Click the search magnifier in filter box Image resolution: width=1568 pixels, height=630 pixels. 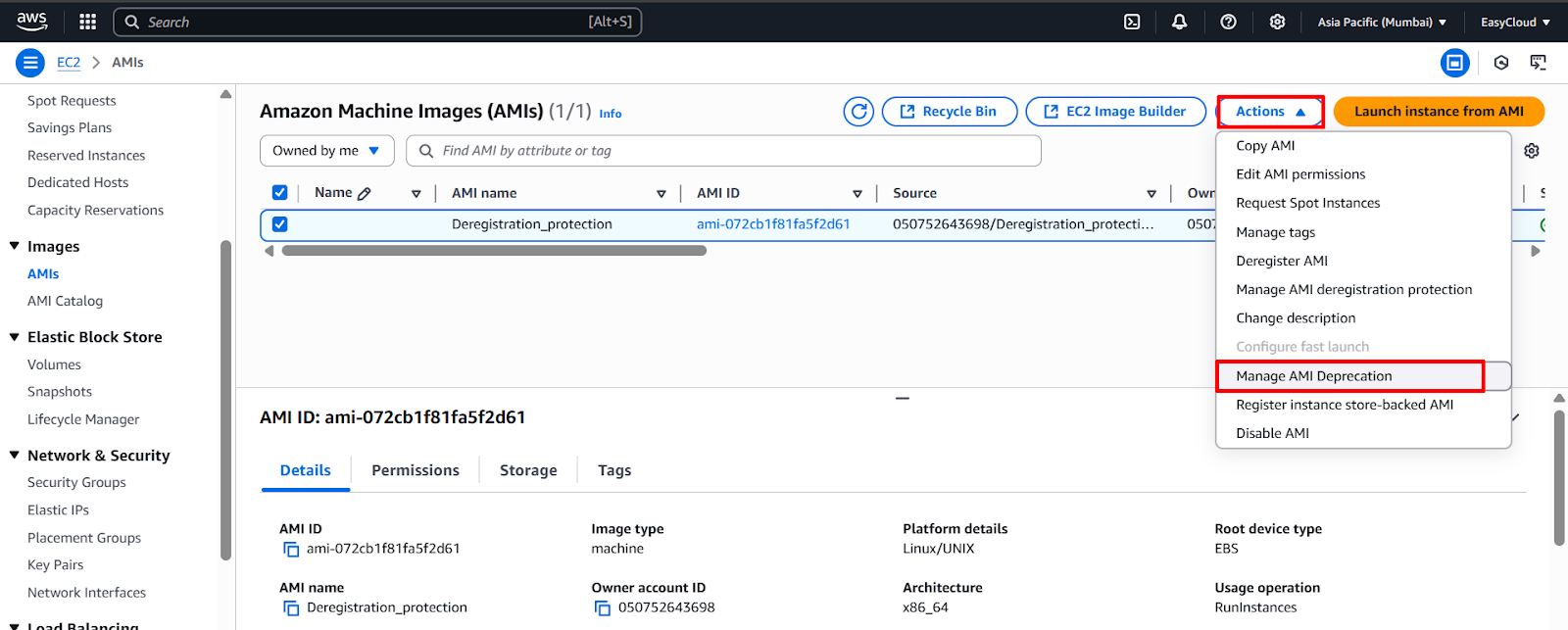pos(426,151)
